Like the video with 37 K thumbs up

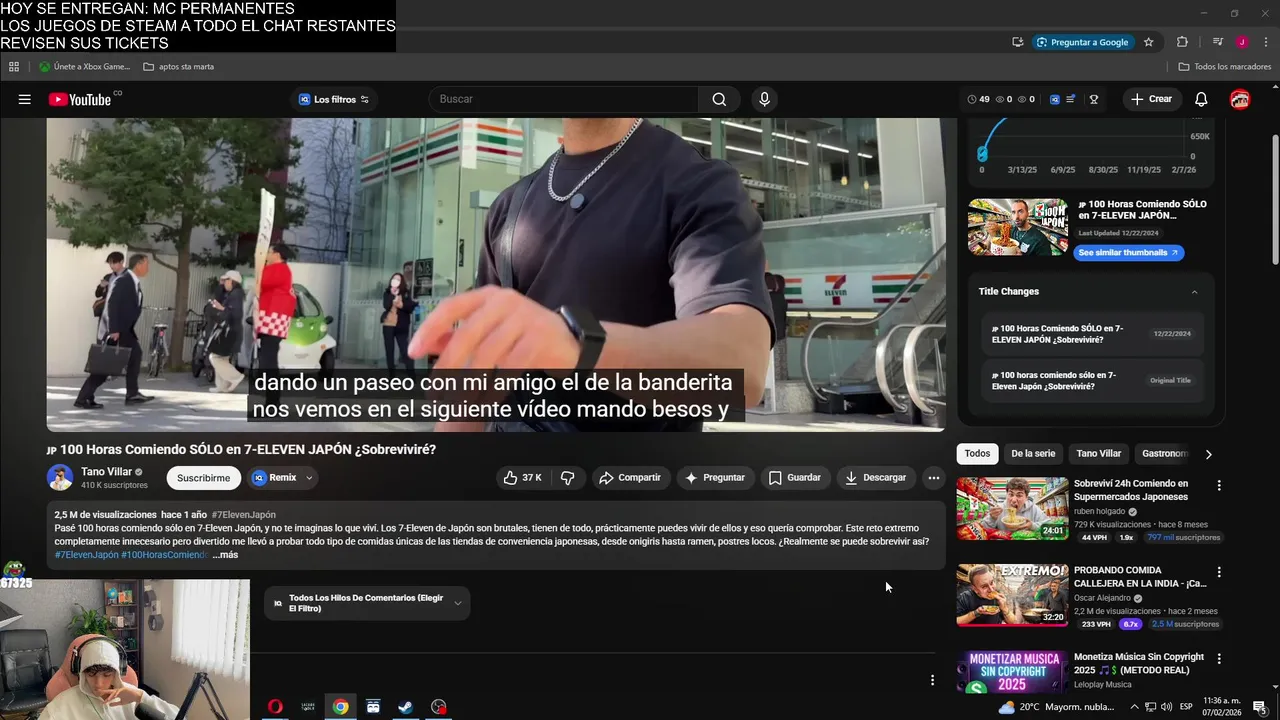pos(522,478)
